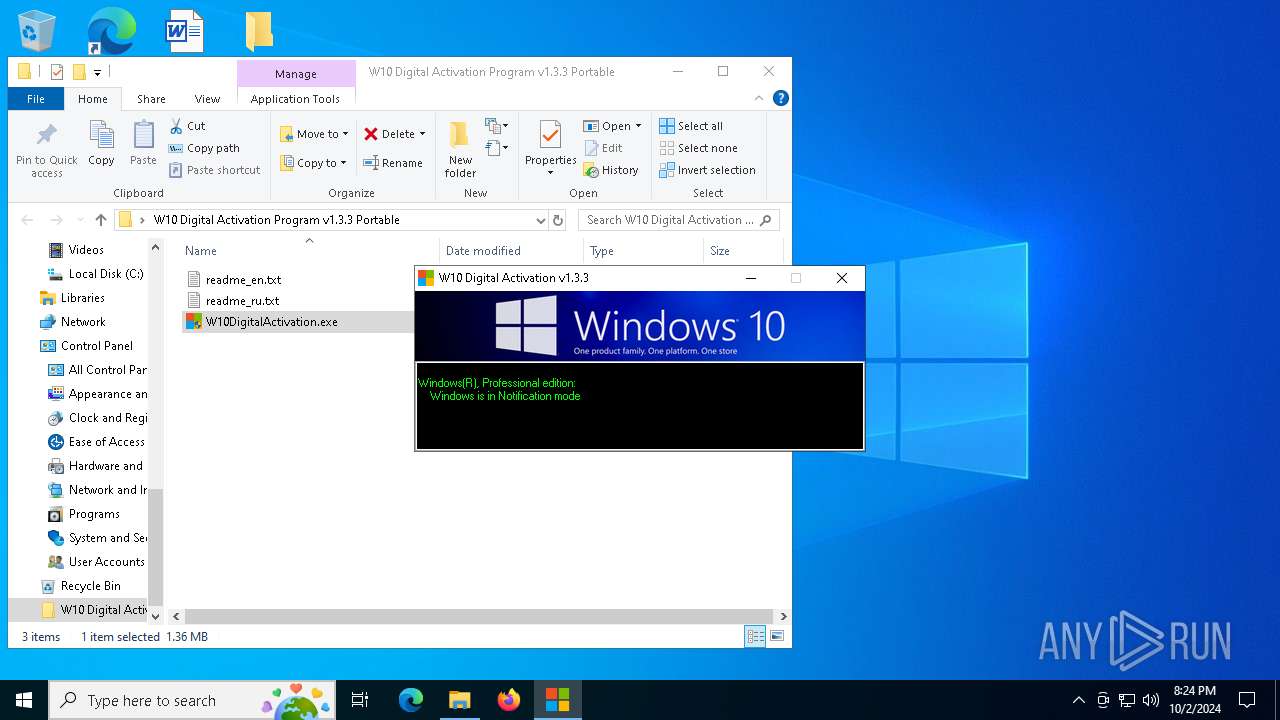This screenshot has height=720, width=1280.
Task: Select Programs in navigation pane
Action: click(x=94, y=514)
